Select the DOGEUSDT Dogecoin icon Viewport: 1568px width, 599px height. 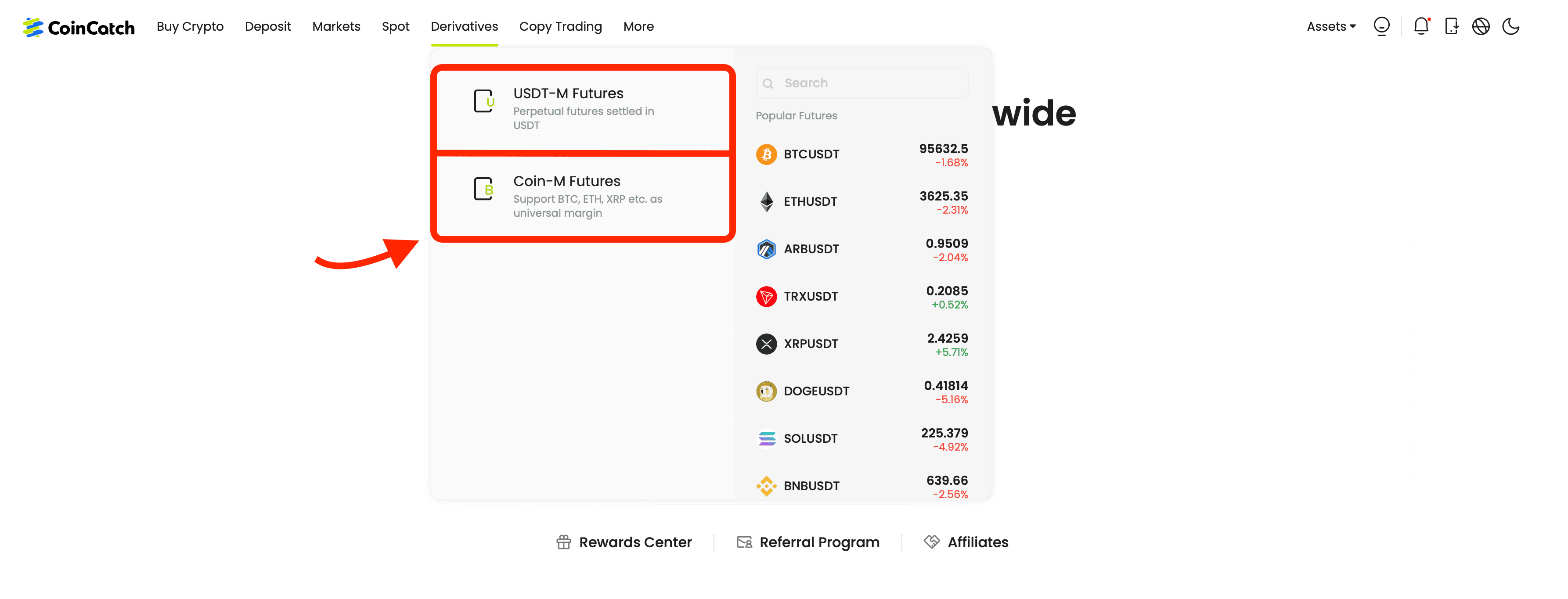[766, 391]
